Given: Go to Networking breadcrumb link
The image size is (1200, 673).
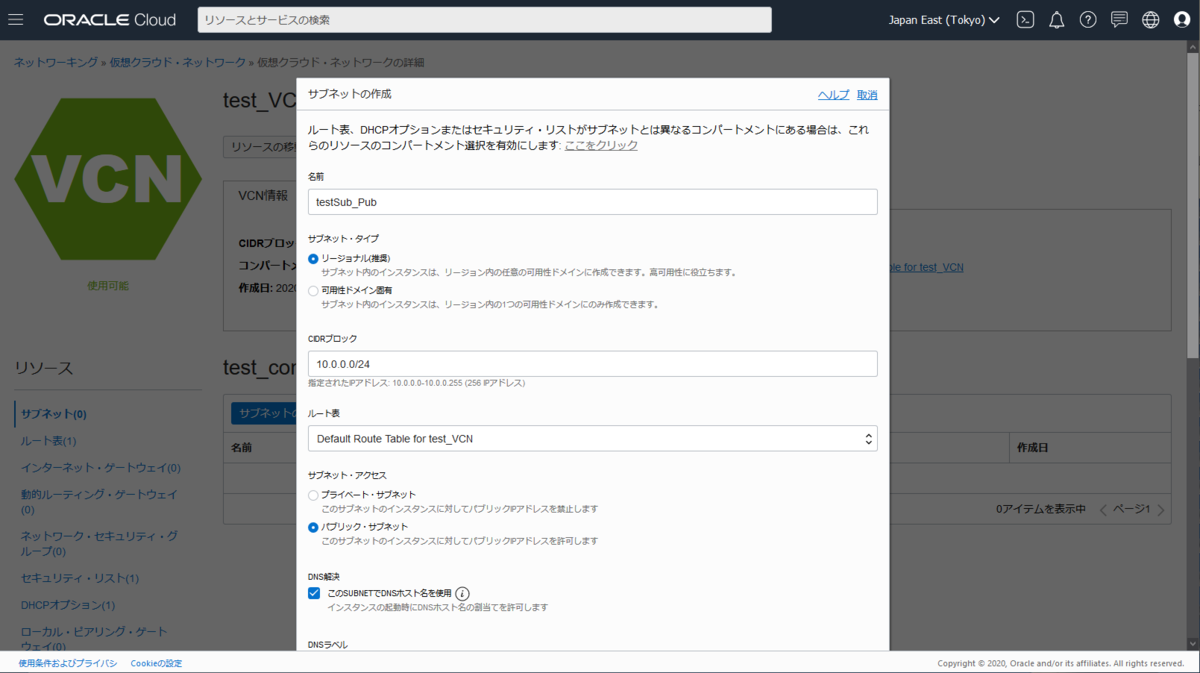Looking at the screenshot, I should tap(56, 62).
